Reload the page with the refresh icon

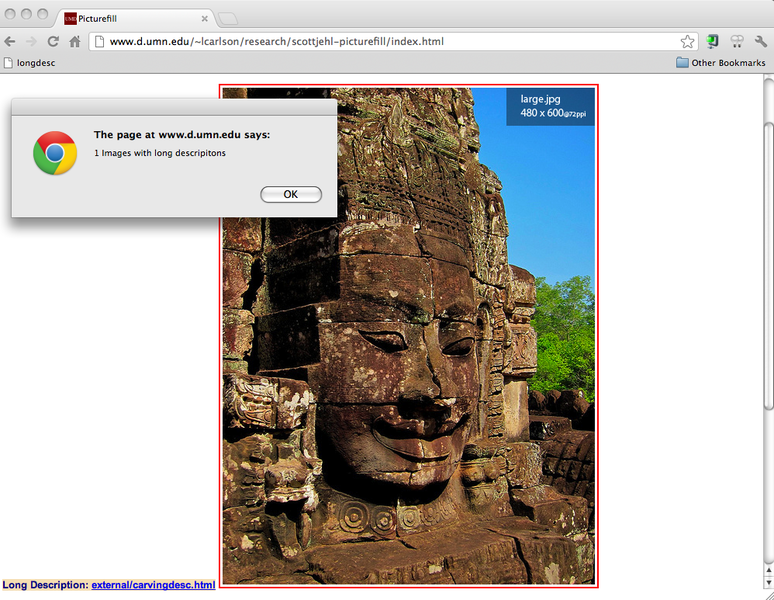coord(53,41)
